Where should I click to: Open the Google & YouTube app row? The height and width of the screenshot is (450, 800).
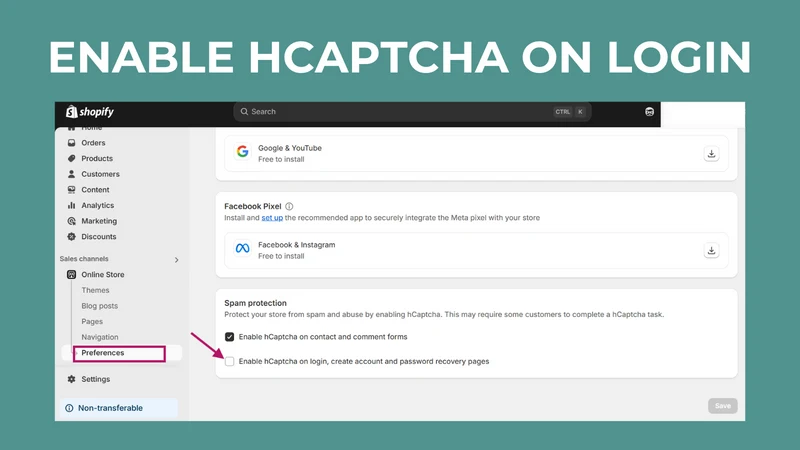tap(477, 154)
